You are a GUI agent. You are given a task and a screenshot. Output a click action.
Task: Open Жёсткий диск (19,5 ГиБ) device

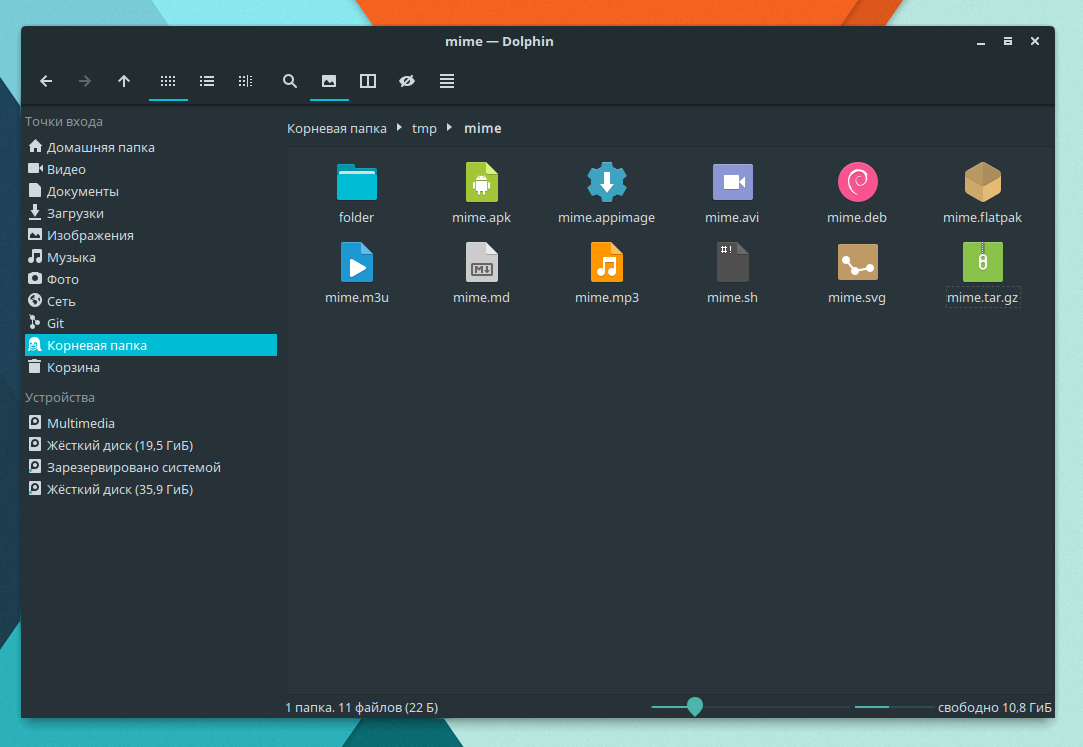pos(151,445)
